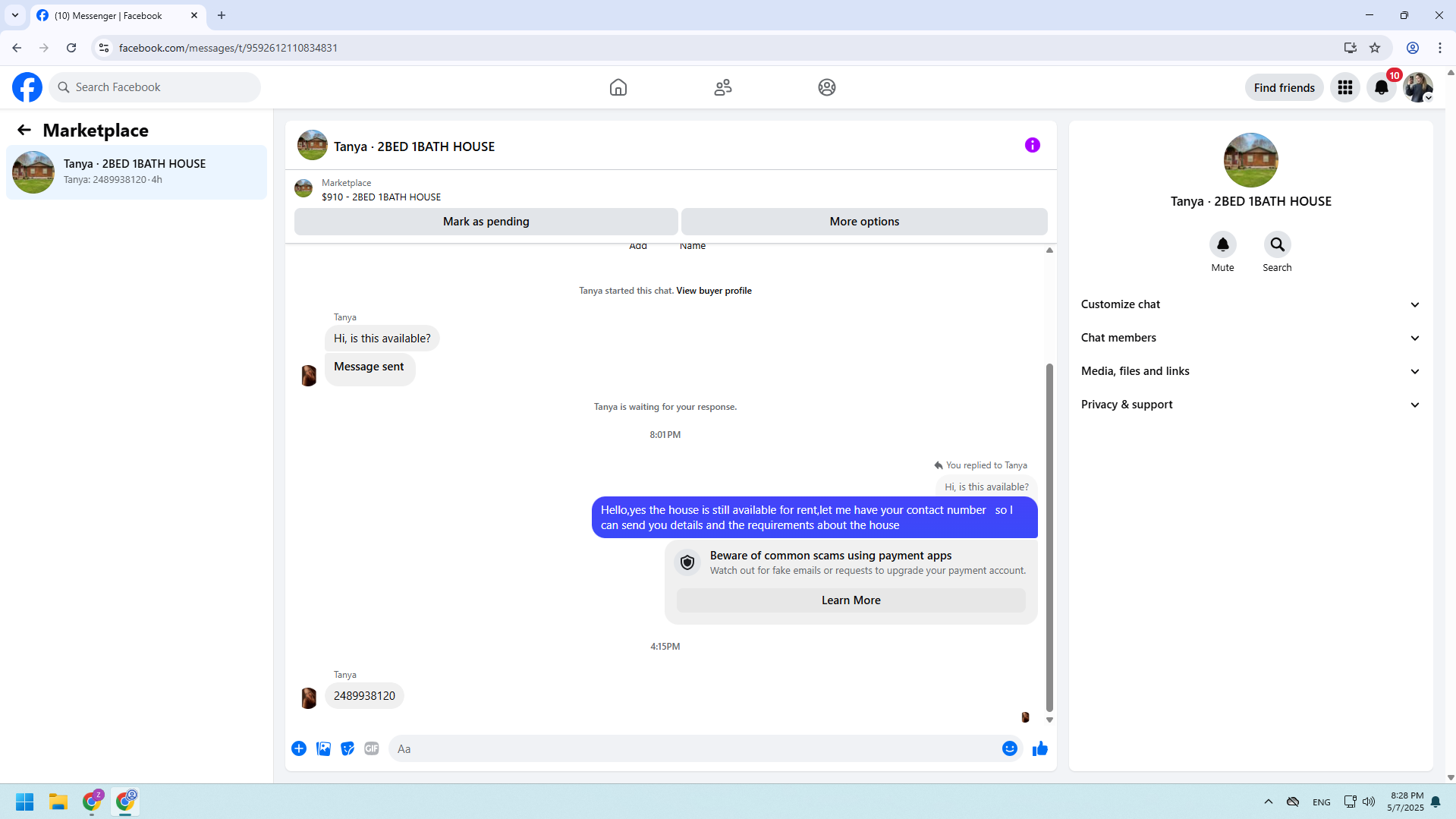The height and width of the screenshot is (819, 1456).
Task: Open the Facebook logo home link
Action: [x=27, y=87]
